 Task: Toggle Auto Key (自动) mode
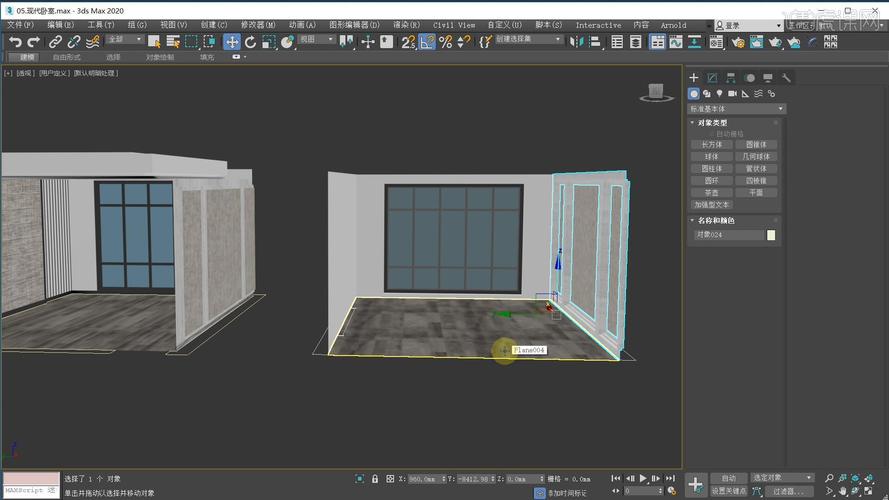728,478
